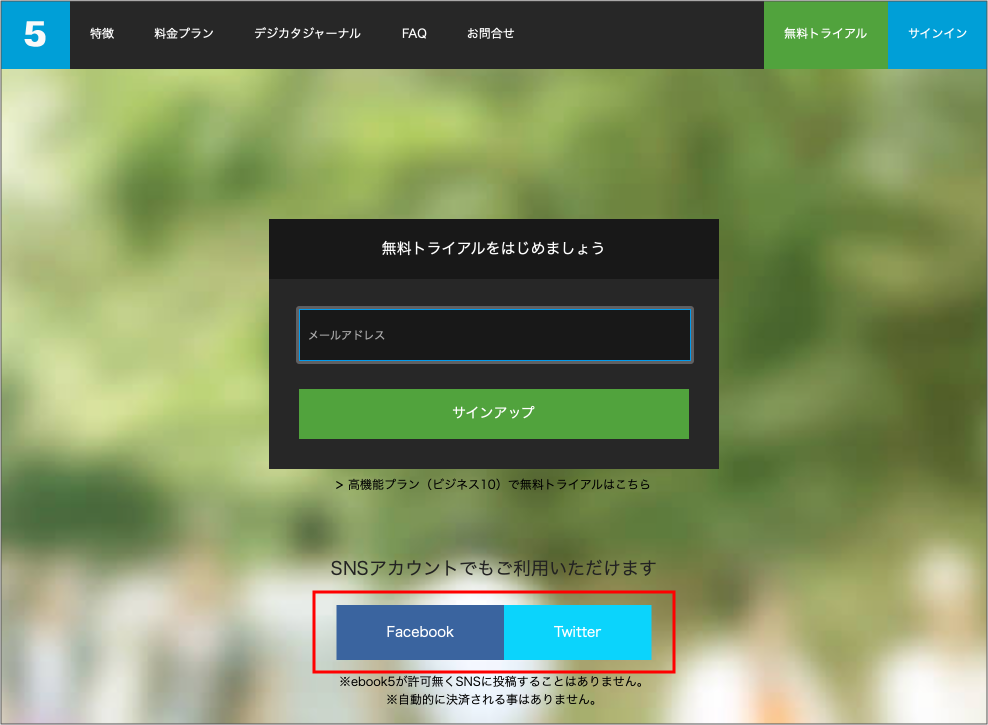Image resolution: width=988 pixels, height=725 pixels.
Task: Open the FAQ navigation item
Action: coord(414,33)
